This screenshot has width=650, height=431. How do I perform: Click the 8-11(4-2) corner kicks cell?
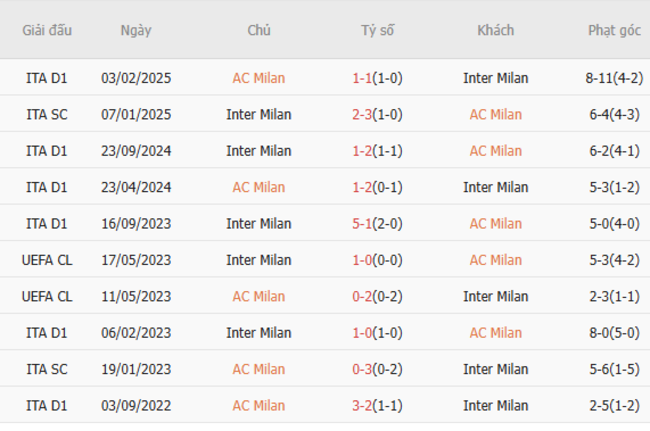pyautogui.click(x=614, y=78)
